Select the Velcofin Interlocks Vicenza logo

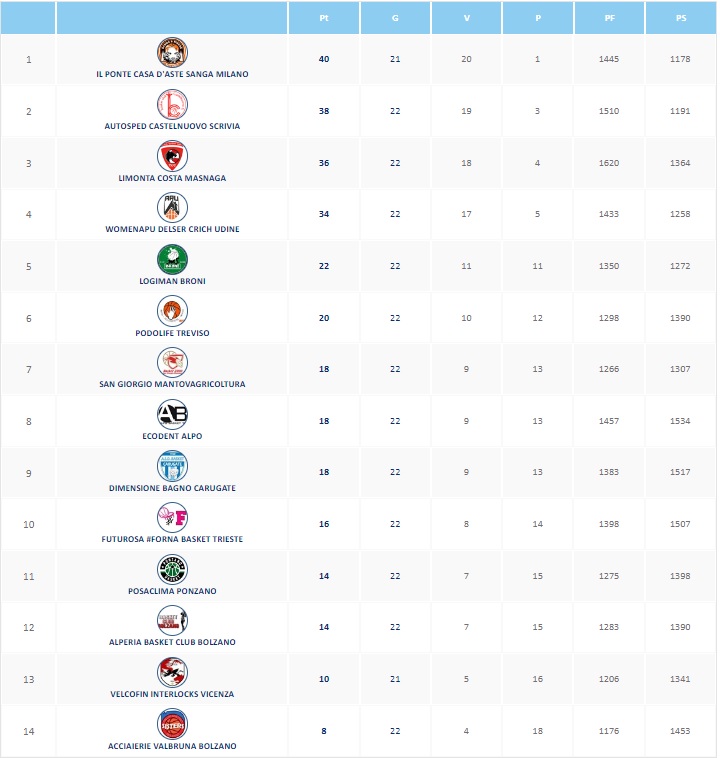[x=172, y=672]
